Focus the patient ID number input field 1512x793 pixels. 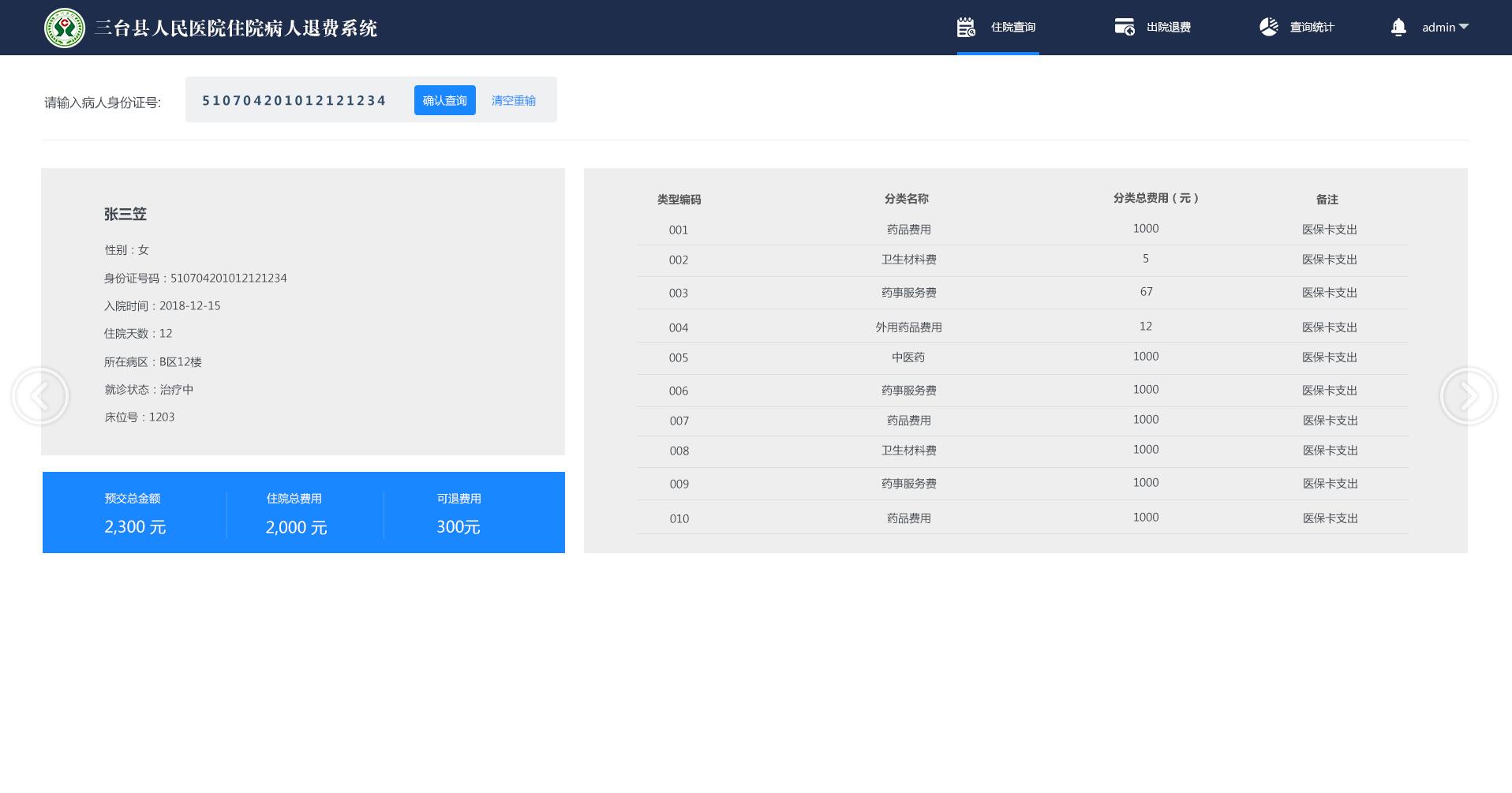294,100
